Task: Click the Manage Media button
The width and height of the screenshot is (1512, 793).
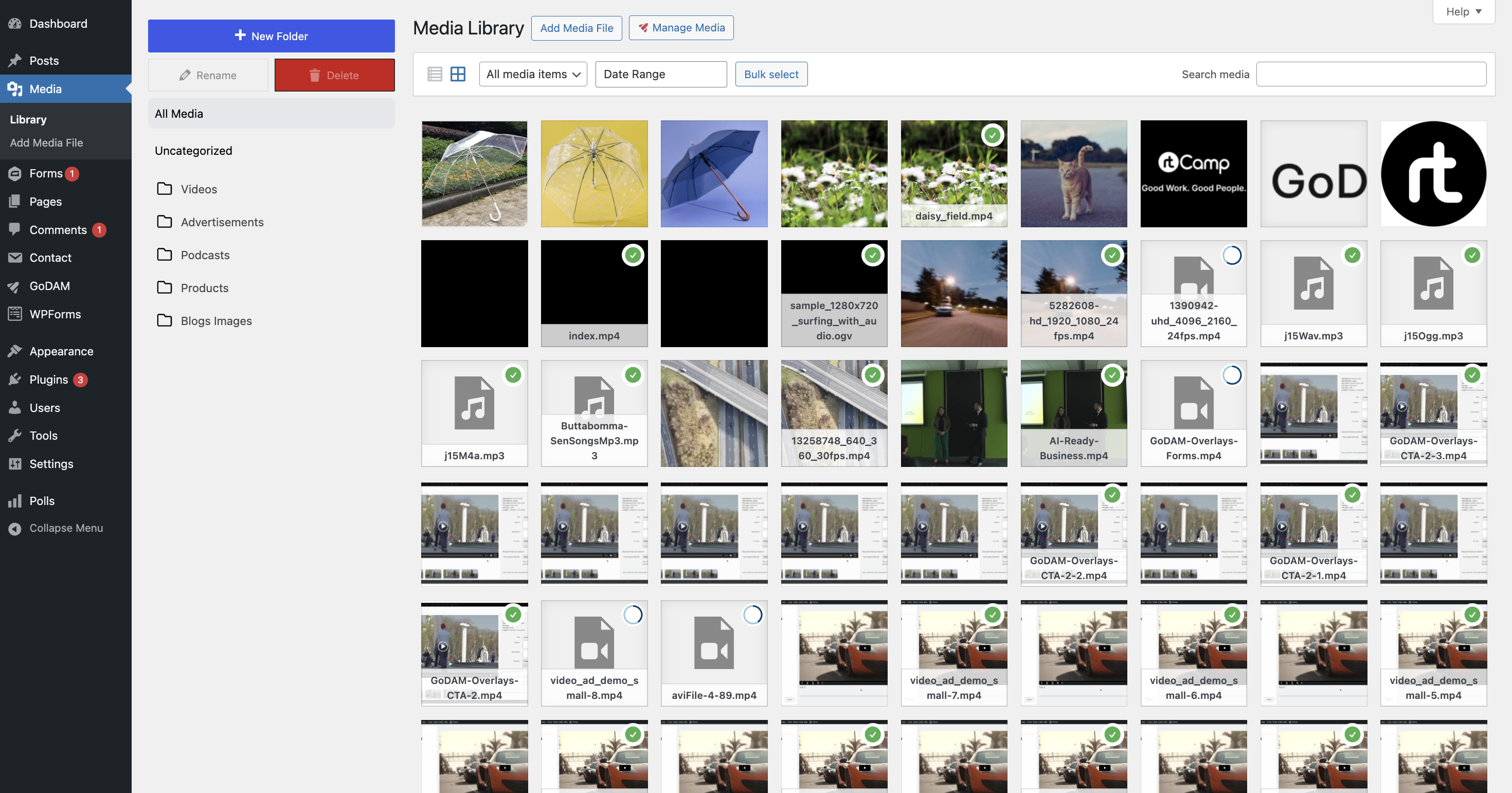Action: click(681, 28)
